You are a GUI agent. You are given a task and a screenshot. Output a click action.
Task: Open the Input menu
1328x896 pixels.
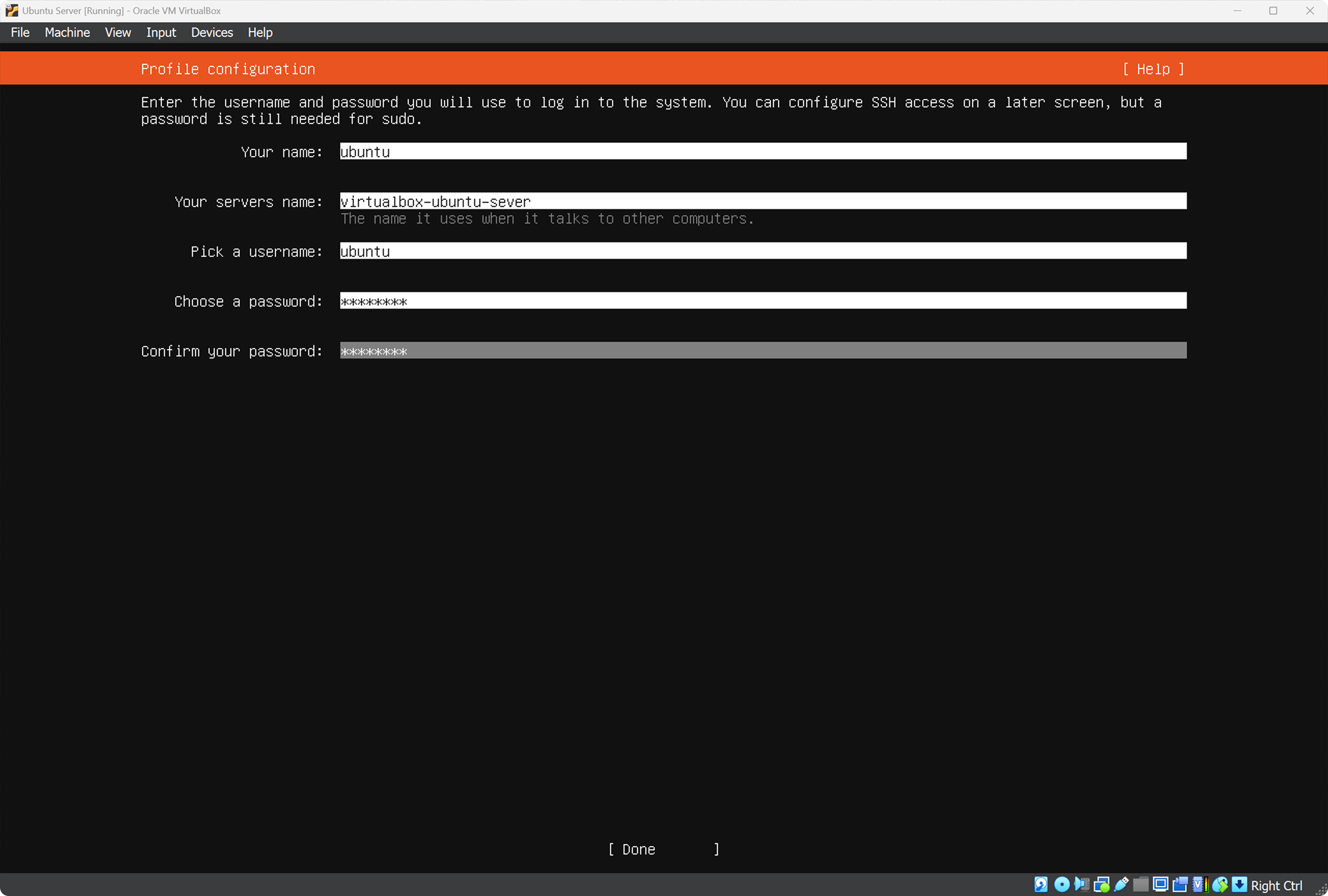click(x=160, y=33)
